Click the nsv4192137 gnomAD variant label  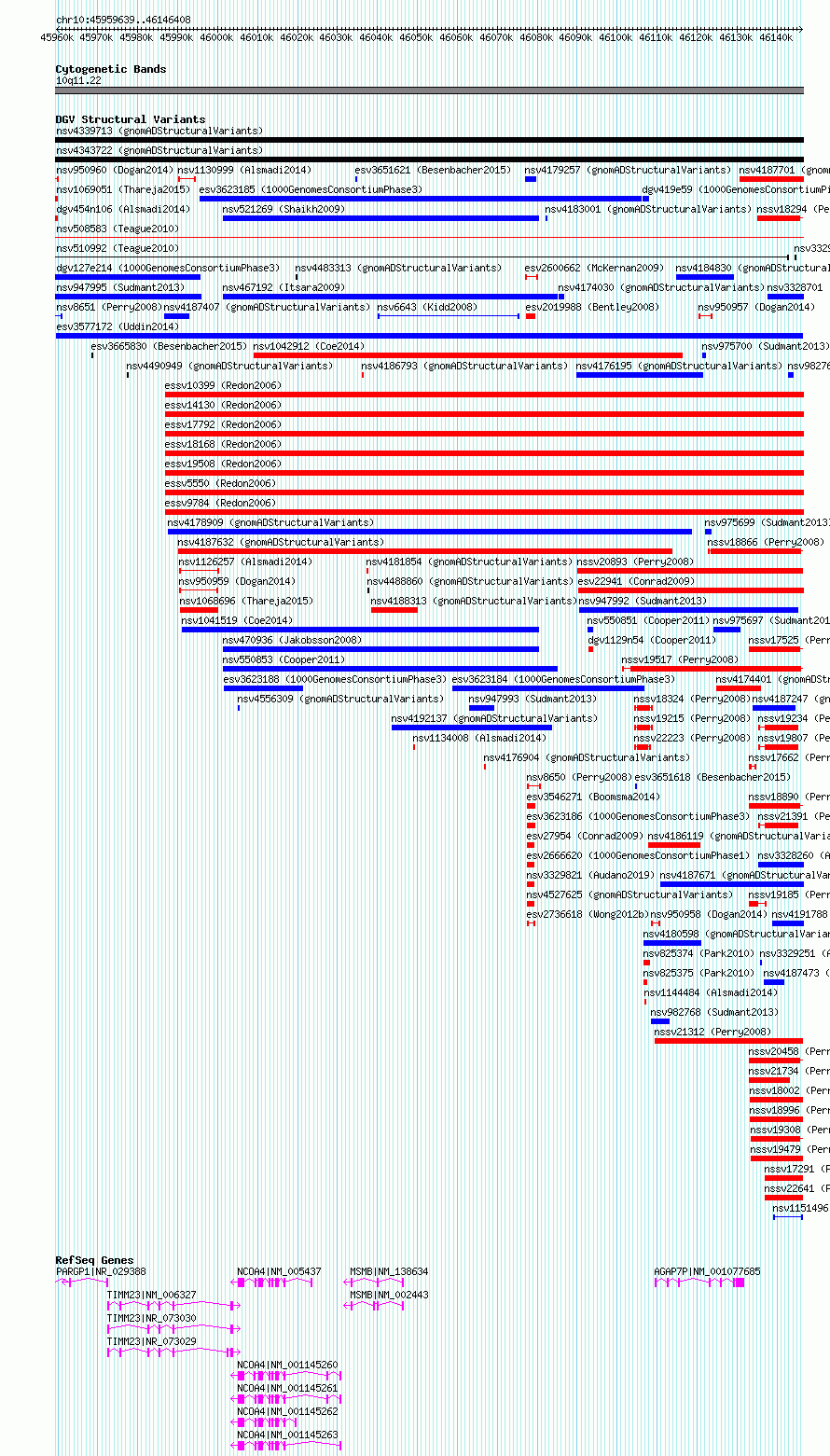pyautogui.click(x=494, y=718)
